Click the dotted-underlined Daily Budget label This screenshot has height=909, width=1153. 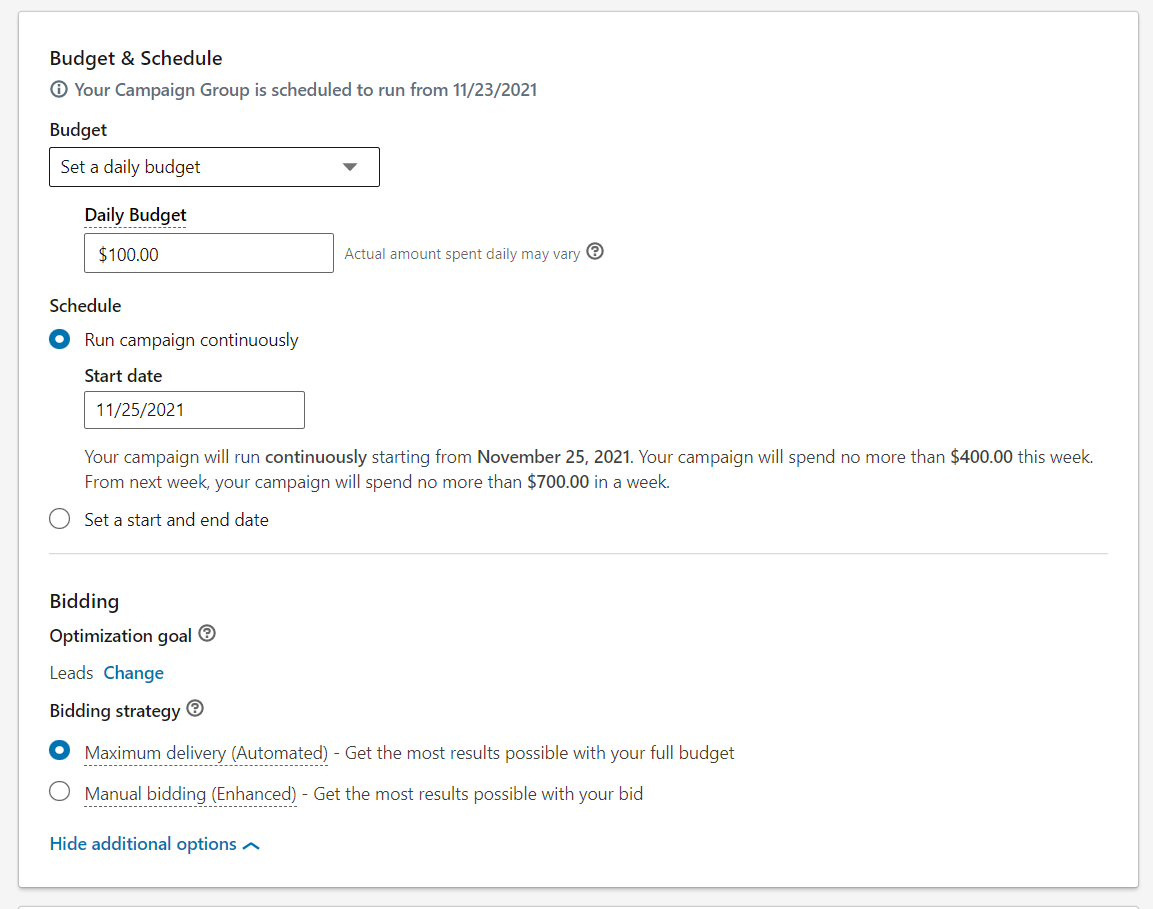pyautogui.click(x=135, y=215)
